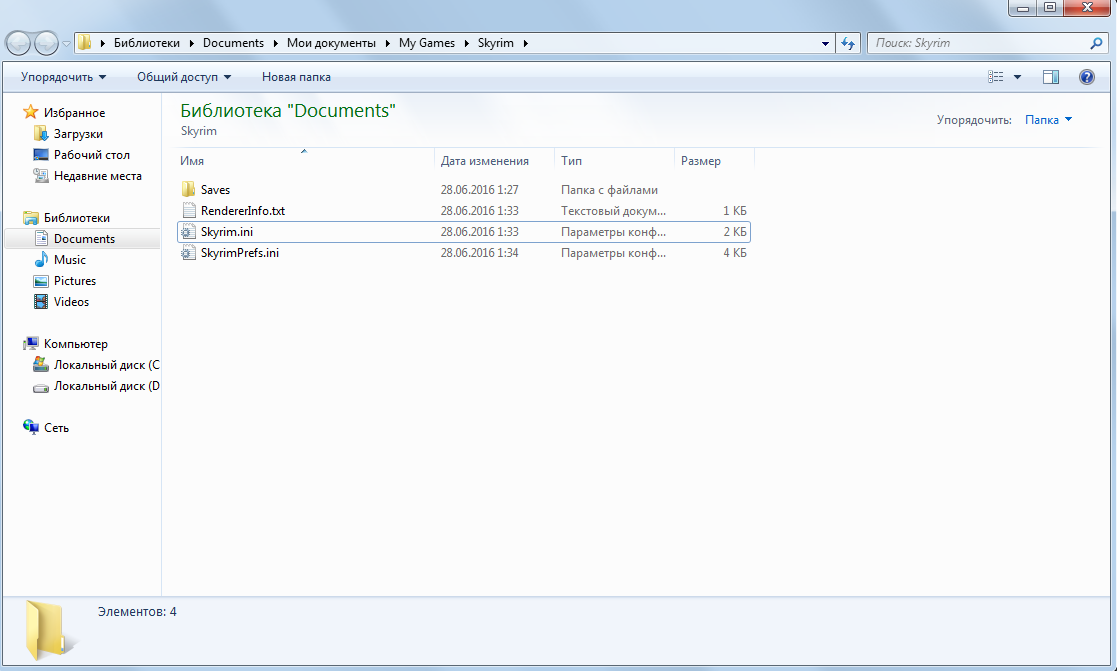Click the Локальный диск (C drive icon
The width and height of the screenshot is (1117, 671).
pyautogui.click(x=41, y=365)
